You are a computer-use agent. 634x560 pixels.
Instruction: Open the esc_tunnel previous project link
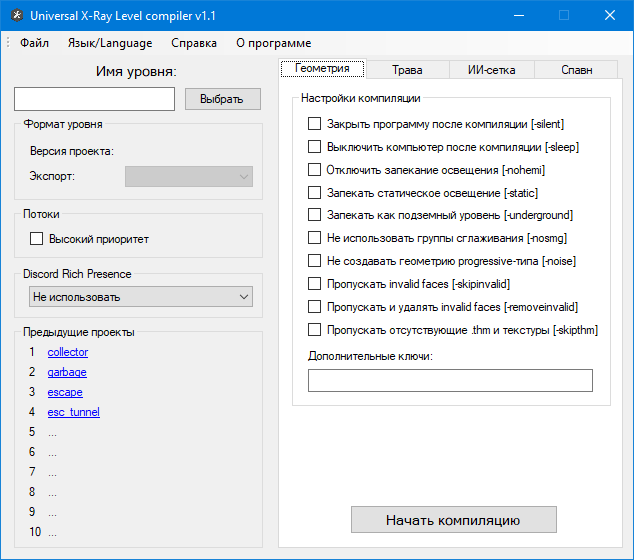click(x=73, y=412)
